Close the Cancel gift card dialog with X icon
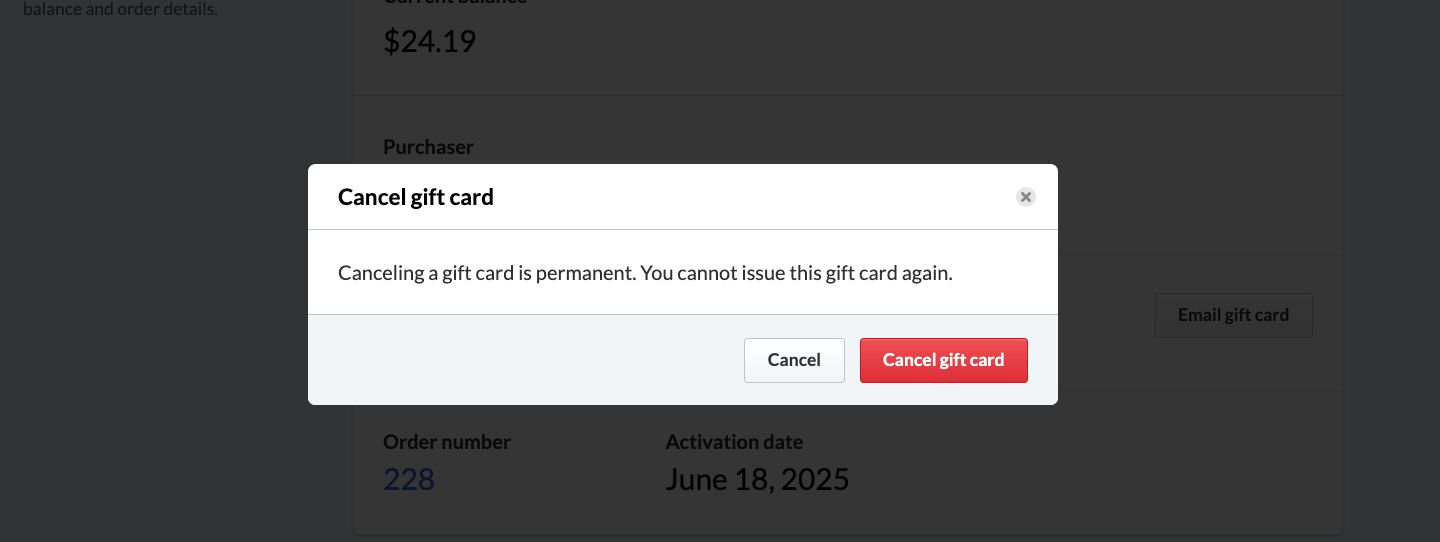This screenshot has width=1440, height=542. (x=1025, y=197)
